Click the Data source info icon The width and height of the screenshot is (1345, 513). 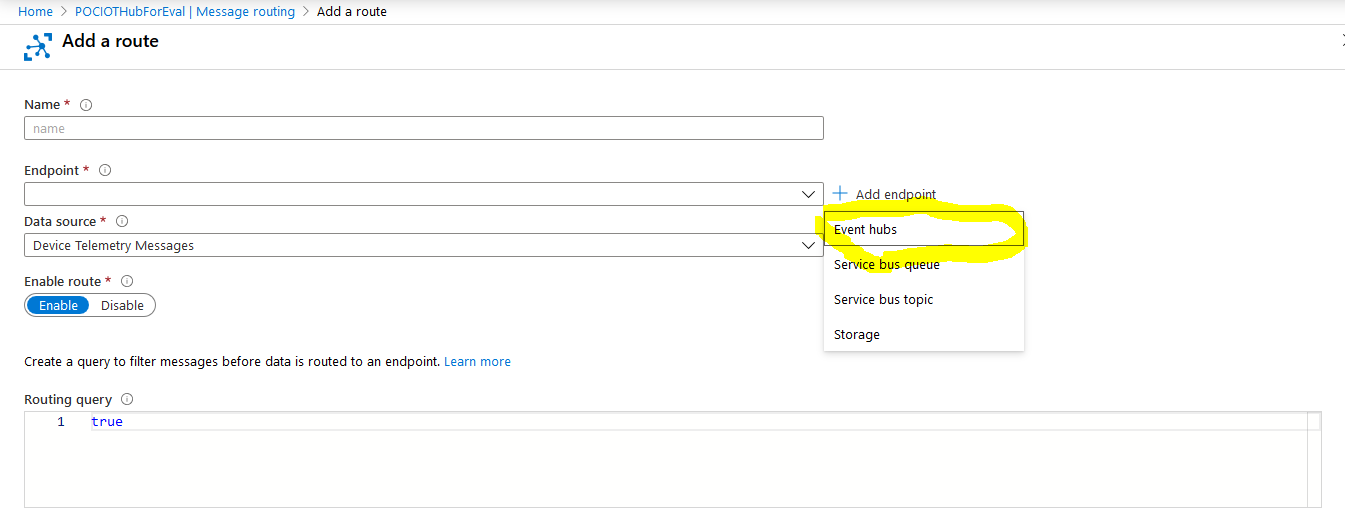(x=122, y=222)
